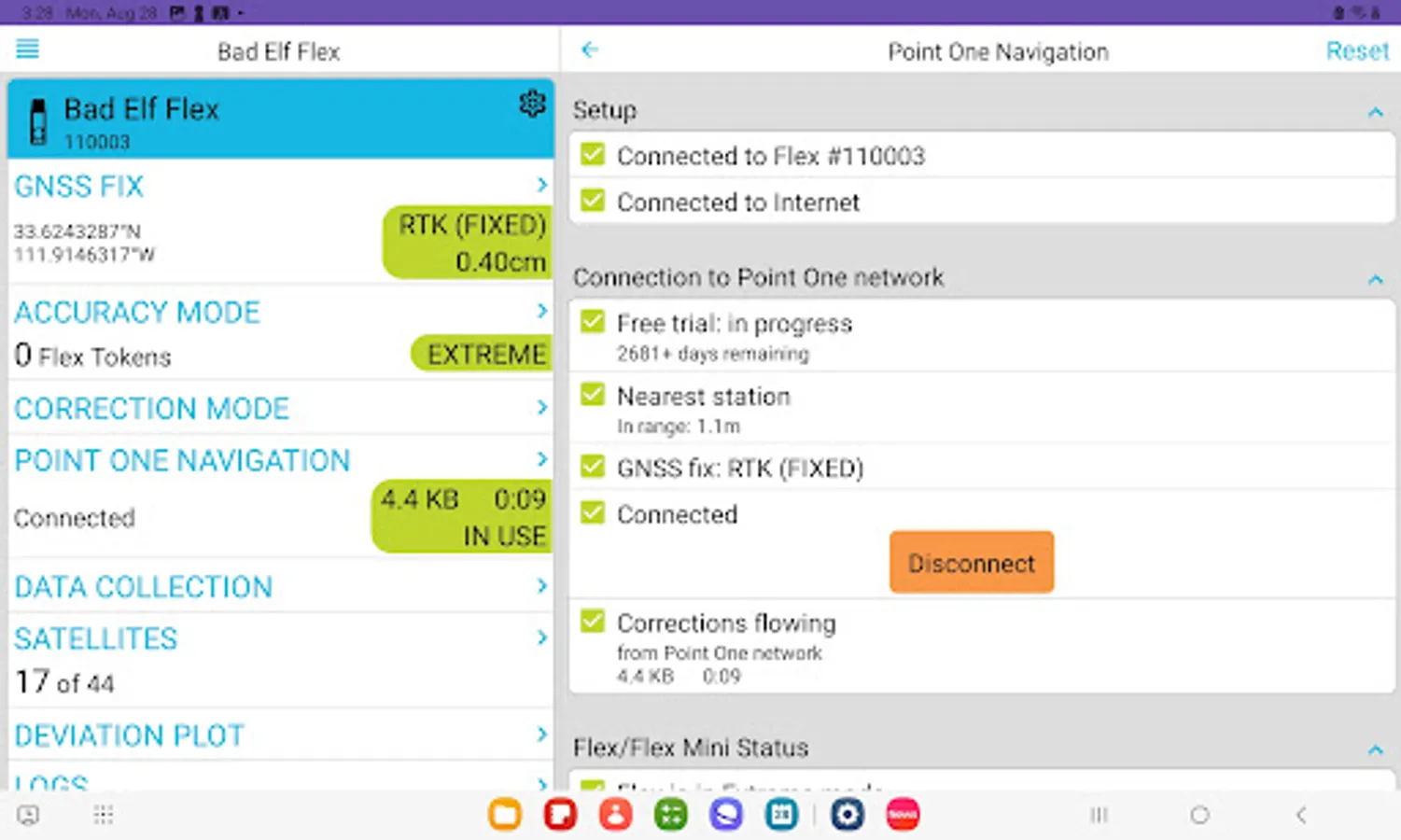
Task: Tap the EXTREME accuracy badge
Action: tap(483, 354)
